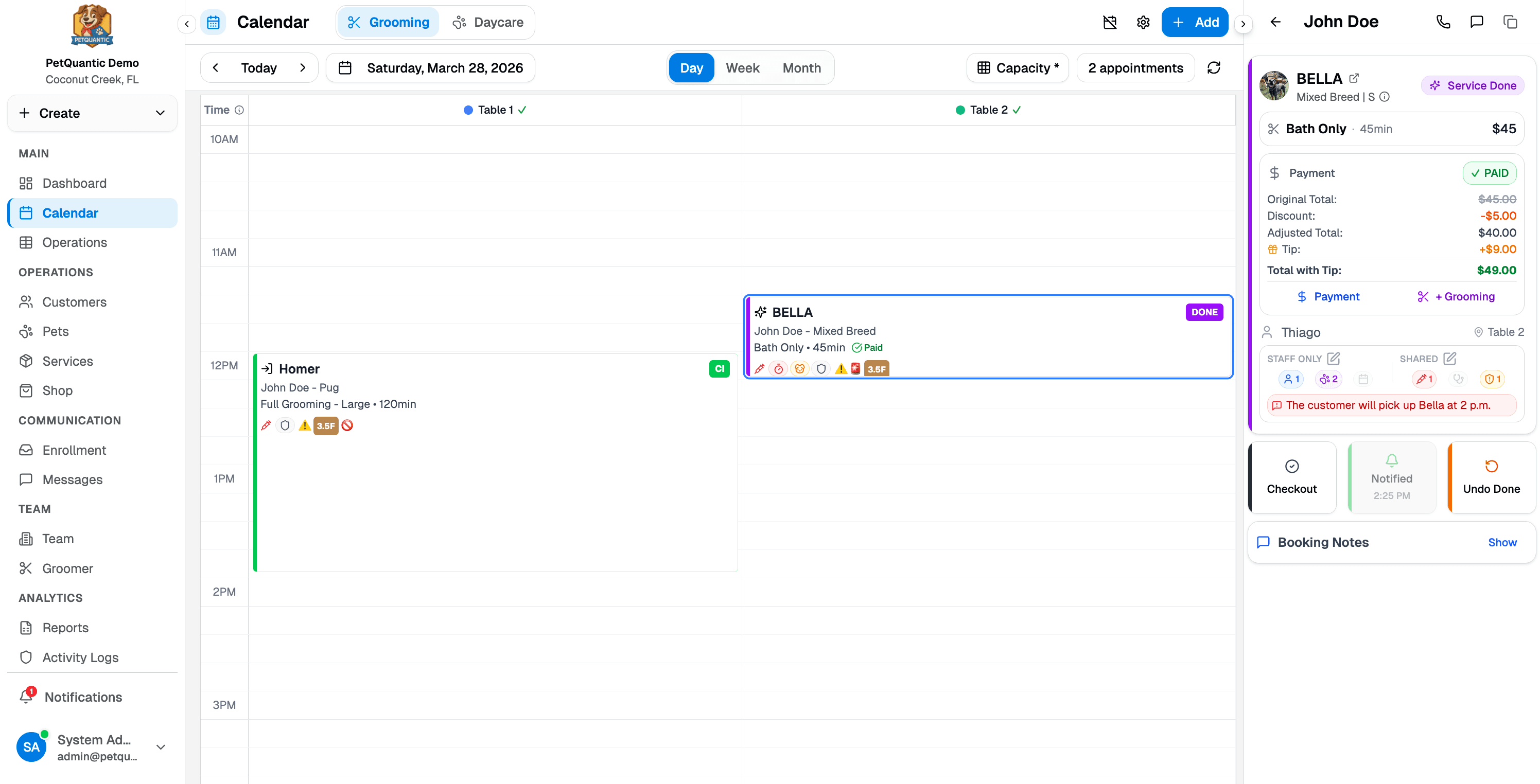The width and height of the screenshot is (1540, 784).
Task: Expand the Create dropdown
Action: click(x=92, y=113)
